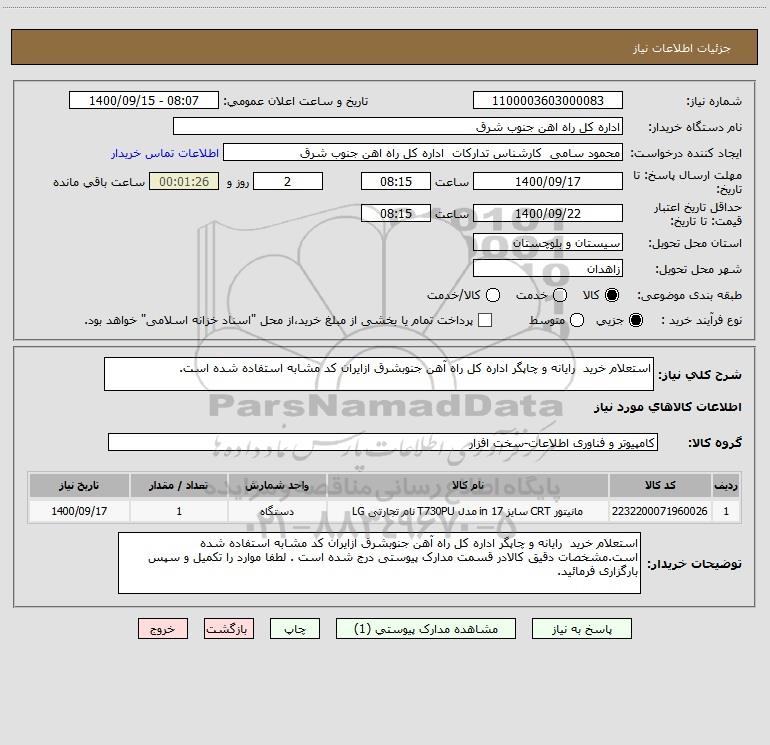770x745 pixels.
Task: Click the نام کالا column header
Action: point(468,485)
